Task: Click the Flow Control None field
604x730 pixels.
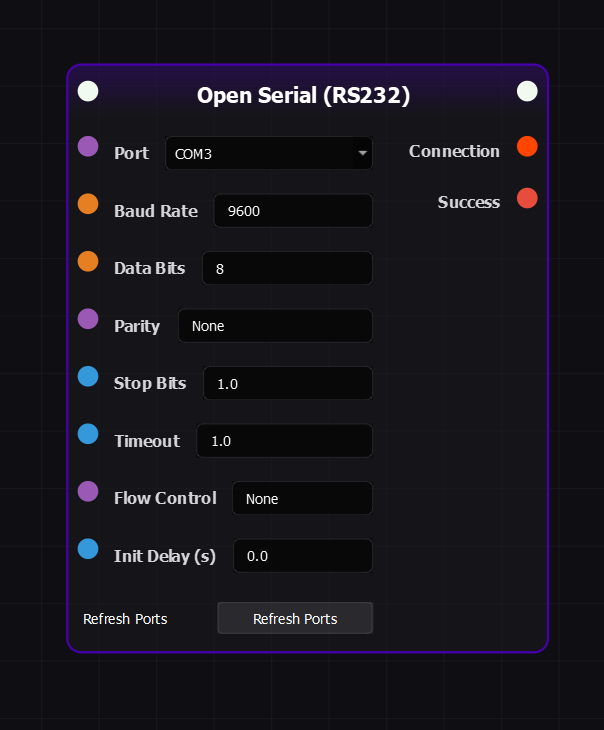Action: click(x=302, y=499)
